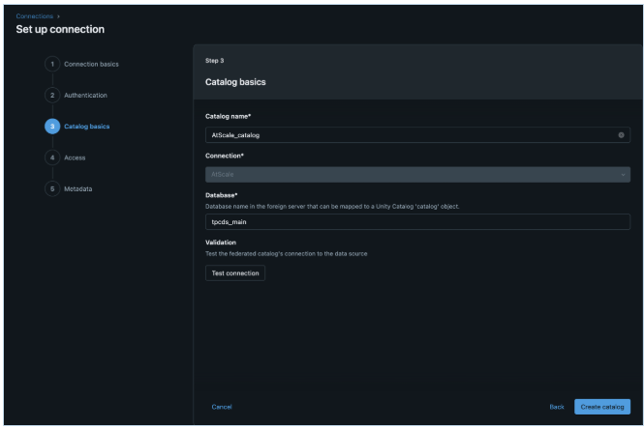Click the step 4 circle icon
The height and width of the screenshot is (429, 644).
(52, 158)
